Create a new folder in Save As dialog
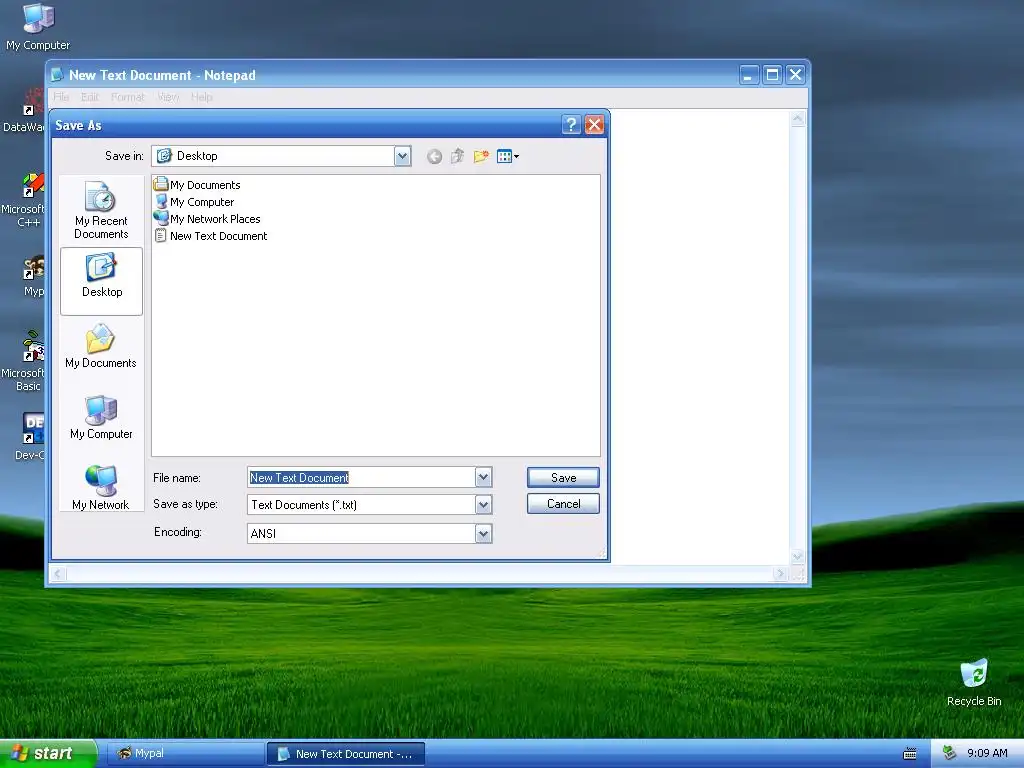 pyautogui.click(x=481, y=156)
